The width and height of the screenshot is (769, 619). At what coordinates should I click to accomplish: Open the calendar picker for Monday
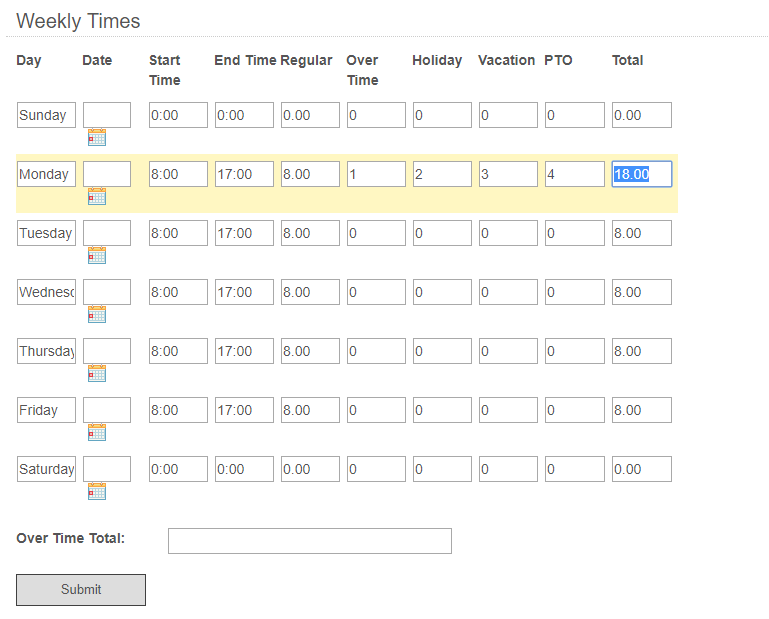pos(96,197)
